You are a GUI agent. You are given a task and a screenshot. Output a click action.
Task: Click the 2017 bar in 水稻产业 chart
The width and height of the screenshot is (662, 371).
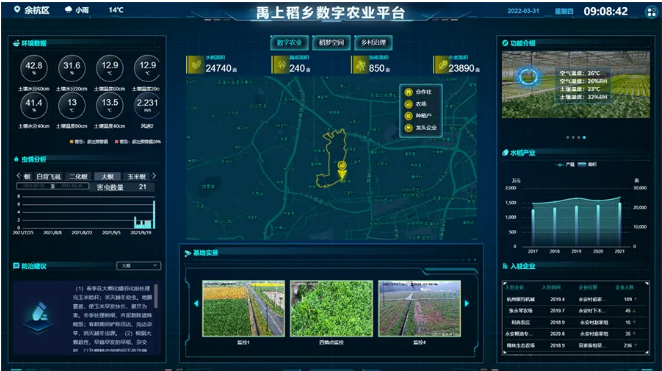tap(533, 227)
